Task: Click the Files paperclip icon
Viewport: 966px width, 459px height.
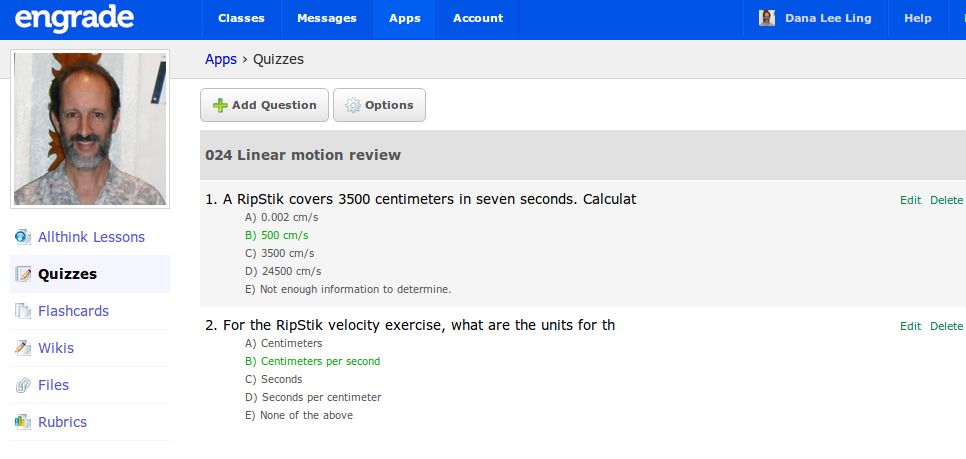Action: 23,385
